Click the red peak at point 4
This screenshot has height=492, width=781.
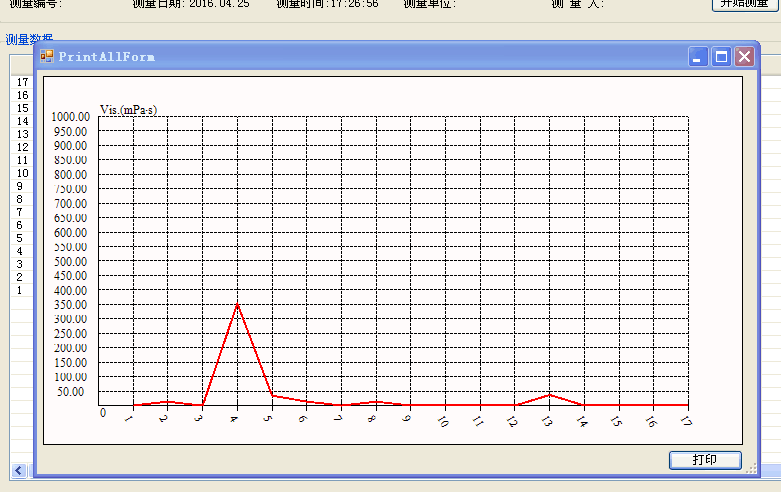pyautogui.click(x=237, y=304)
